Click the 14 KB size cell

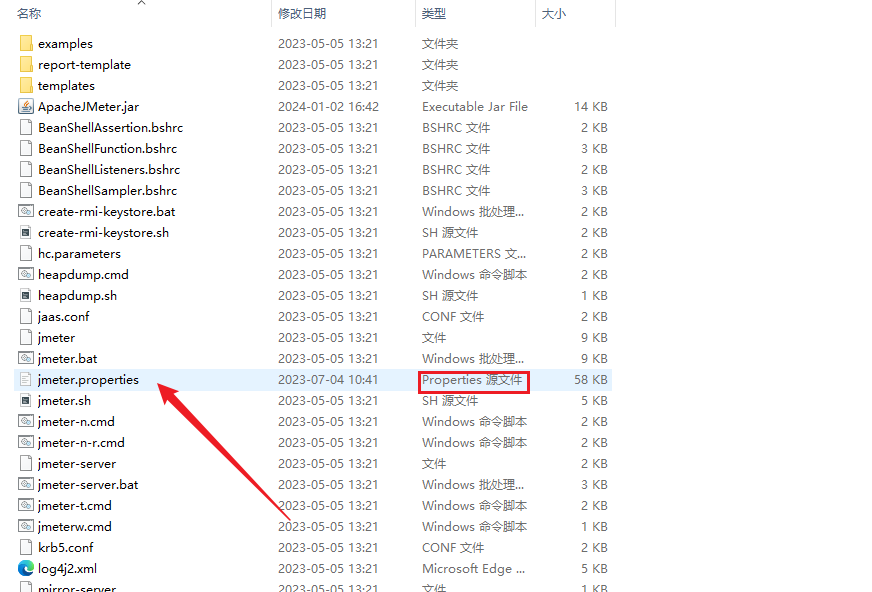591,106
